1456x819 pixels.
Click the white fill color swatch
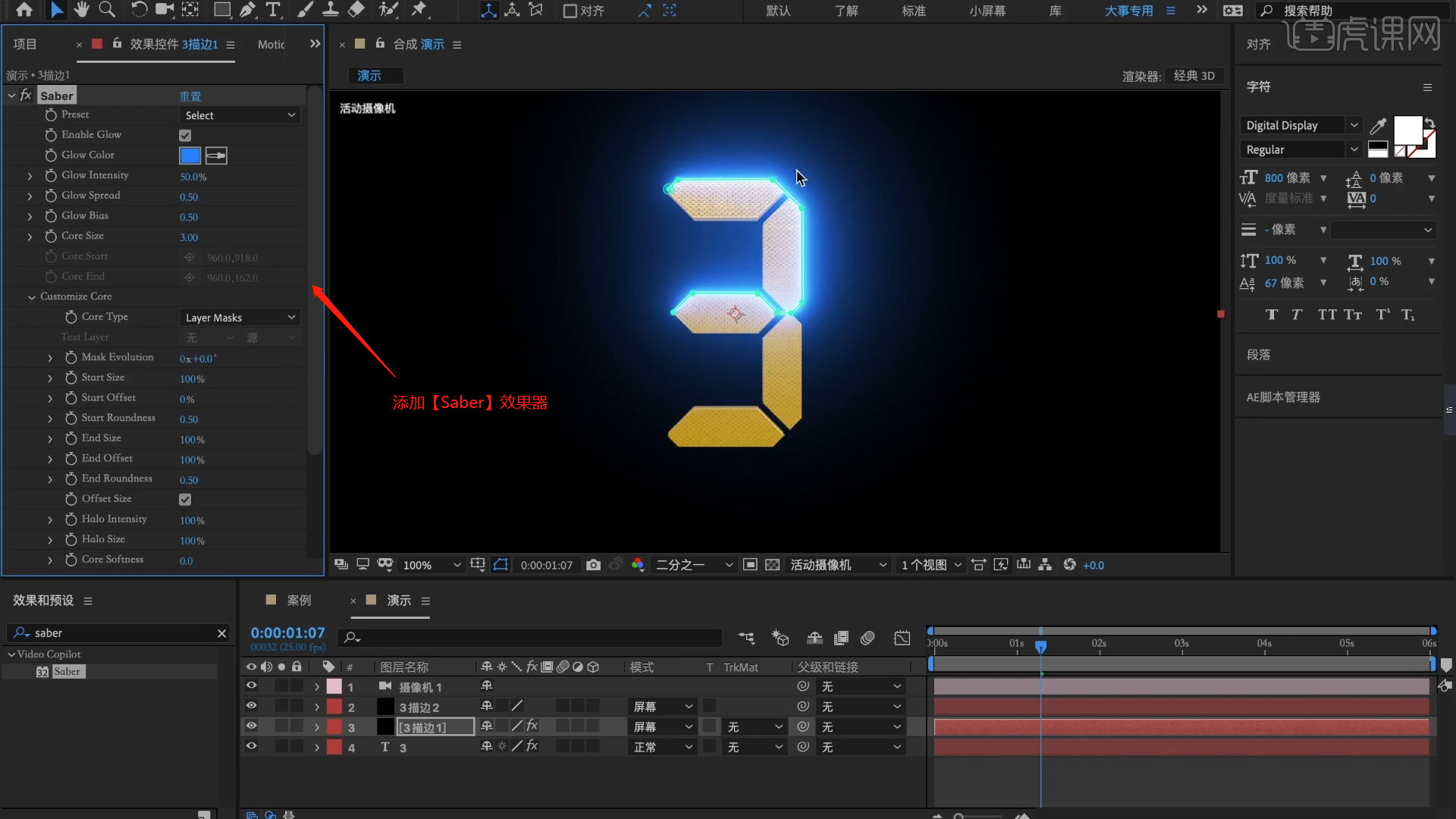pyautogui.click(x=1407, y=130)
